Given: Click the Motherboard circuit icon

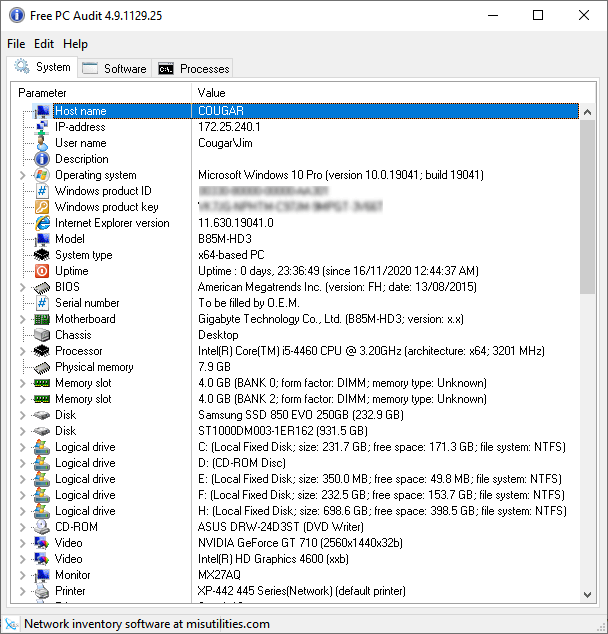Looking at the screenshot, I should [x=42, y=319].
